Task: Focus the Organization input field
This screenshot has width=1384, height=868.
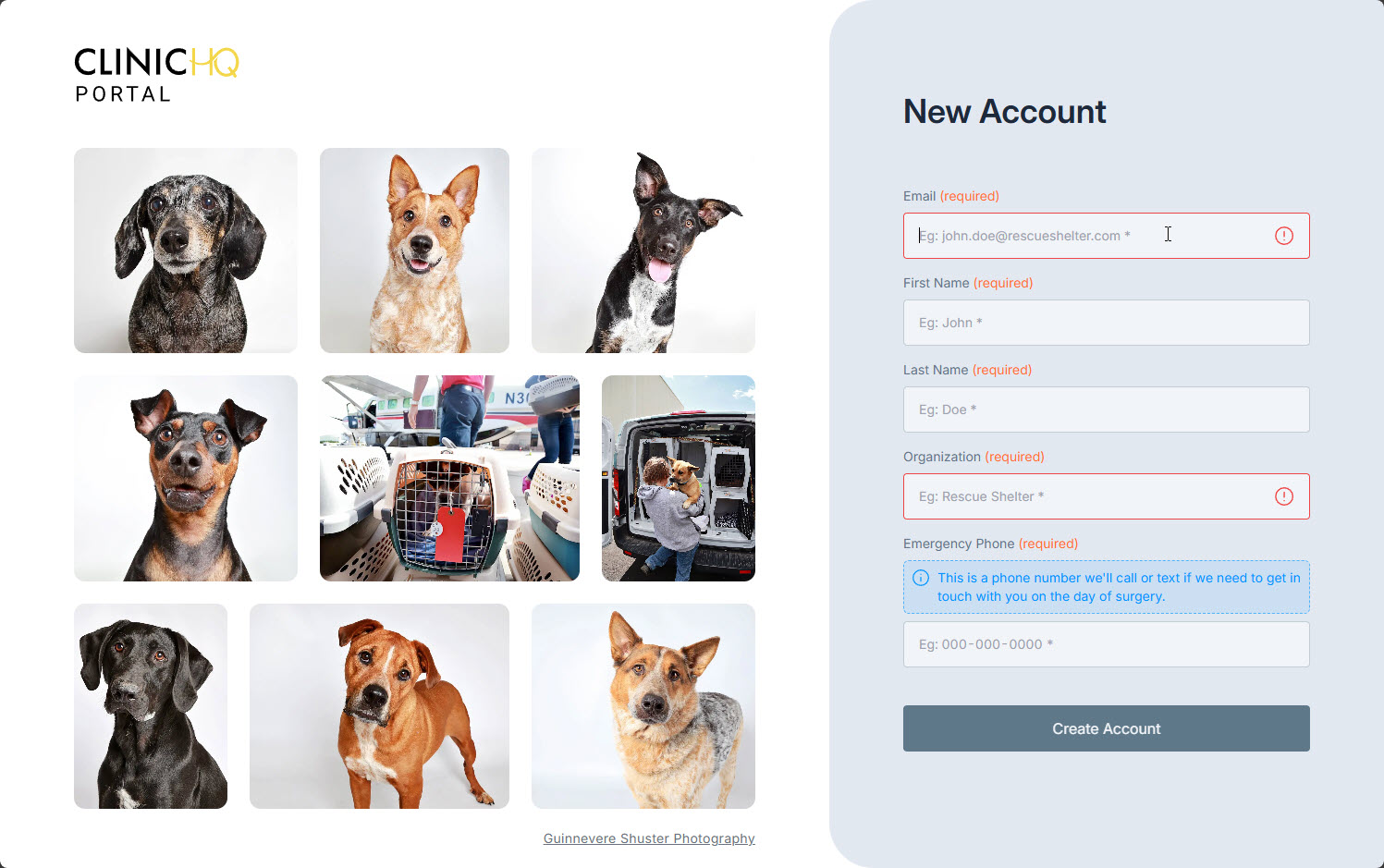Action: (1106, 496)
